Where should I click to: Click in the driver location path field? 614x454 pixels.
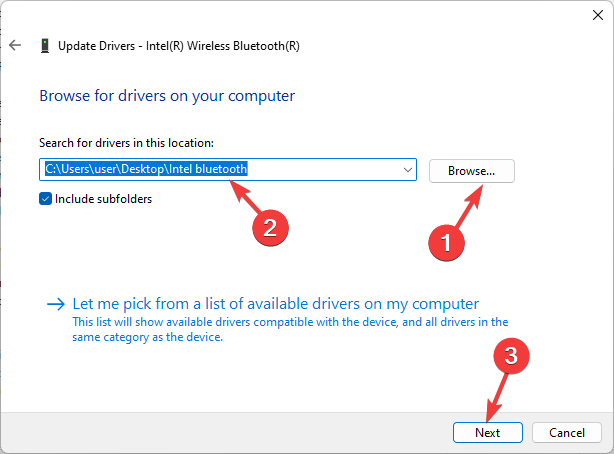[x=228, y=169]
